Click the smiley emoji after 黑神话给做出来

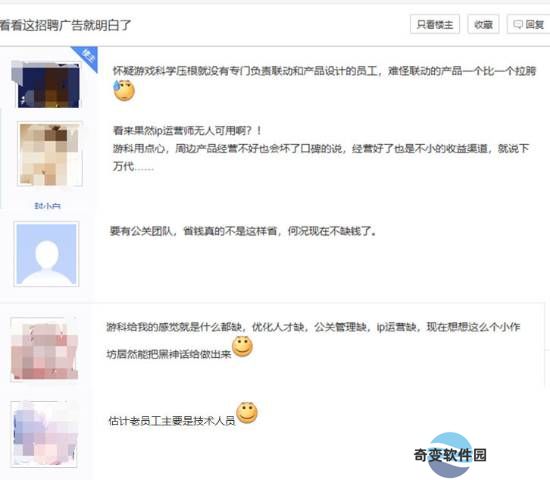(242, 347)
